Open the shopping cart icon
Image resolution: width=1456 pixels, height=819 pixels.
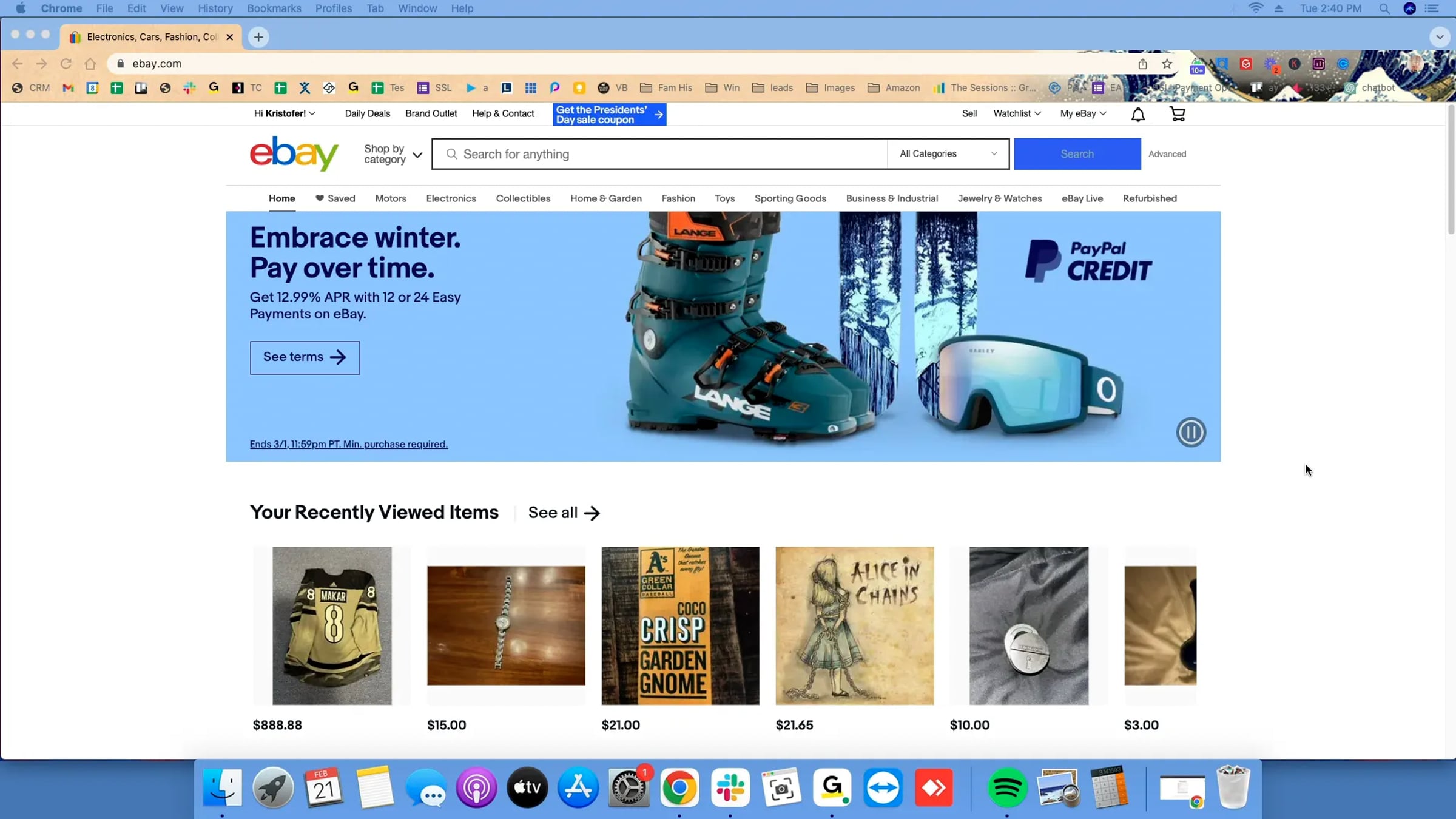click(x=1177, y=114)
